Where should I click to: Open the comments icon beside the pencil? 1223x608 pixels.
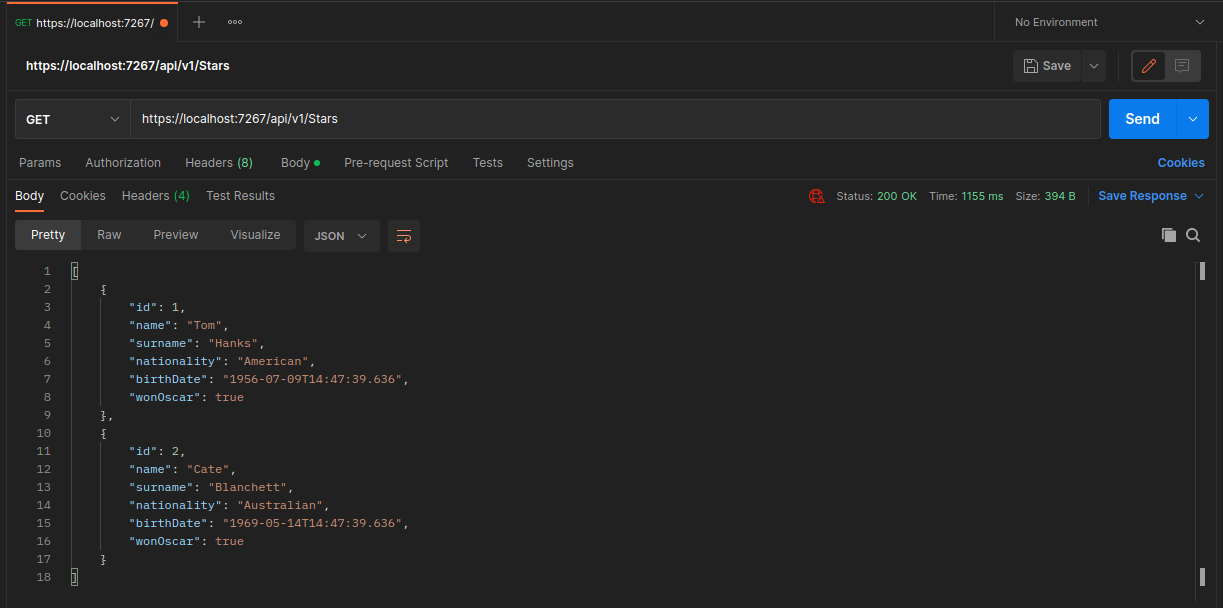[x=1182, y=66]
